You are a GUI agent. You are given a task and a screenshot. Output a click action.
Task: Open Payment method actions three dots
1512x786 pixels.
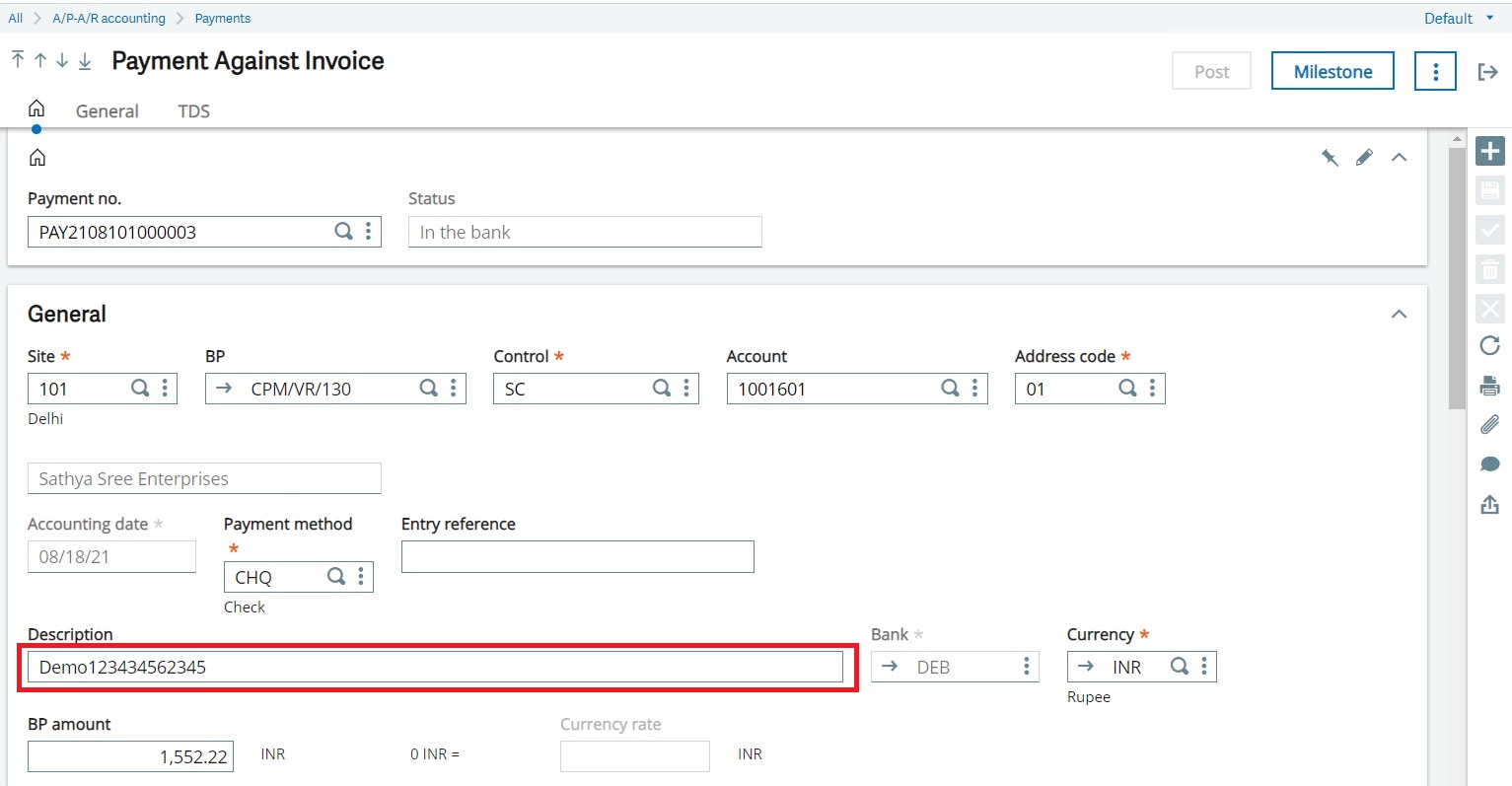click(361, 576)
